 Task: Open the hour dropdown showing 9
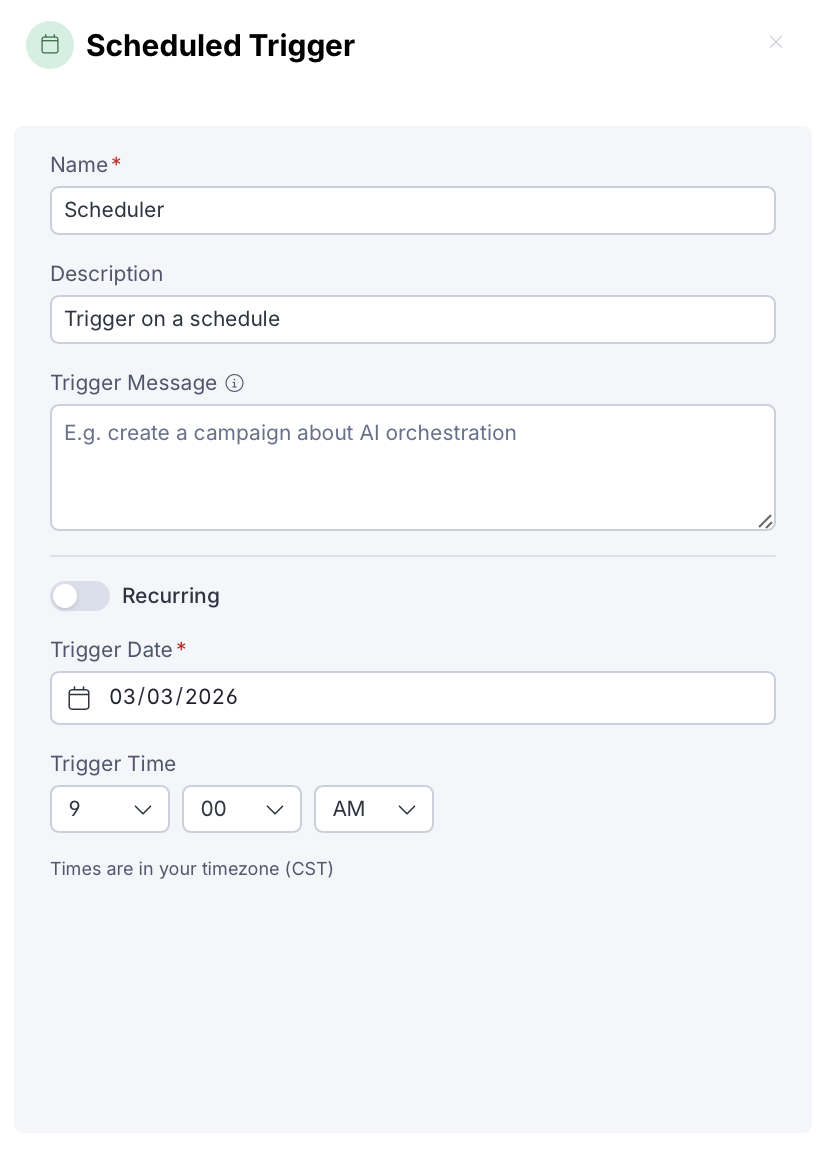pyautogui.click(x=100, y=809)
